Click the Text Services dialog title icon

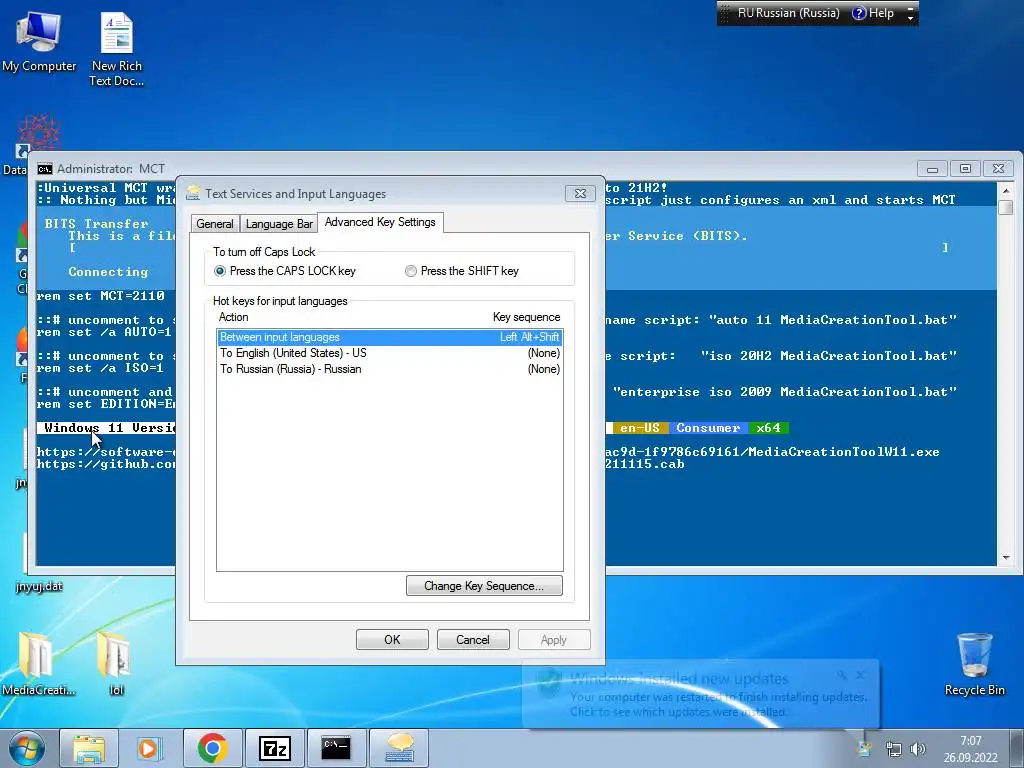pyautogui.click(x=193, y=193)
